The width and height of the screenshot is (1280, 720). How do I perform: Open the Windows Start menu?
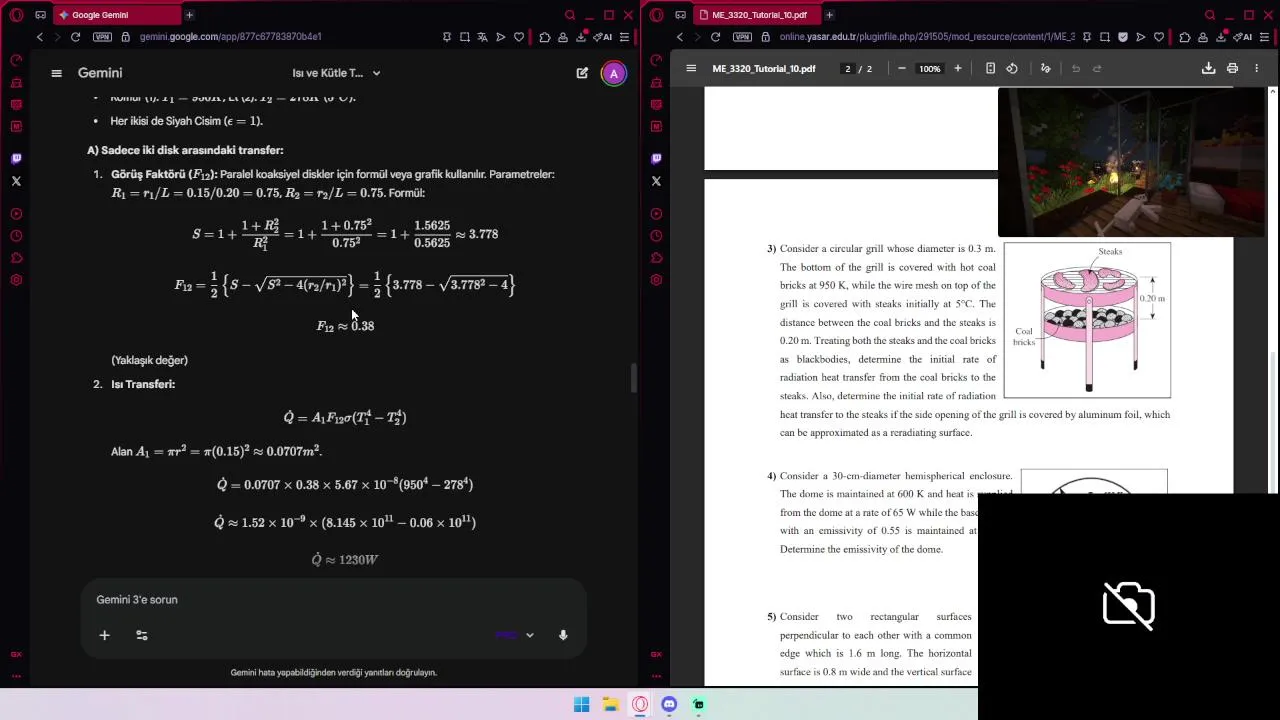[x=582, y=704]
